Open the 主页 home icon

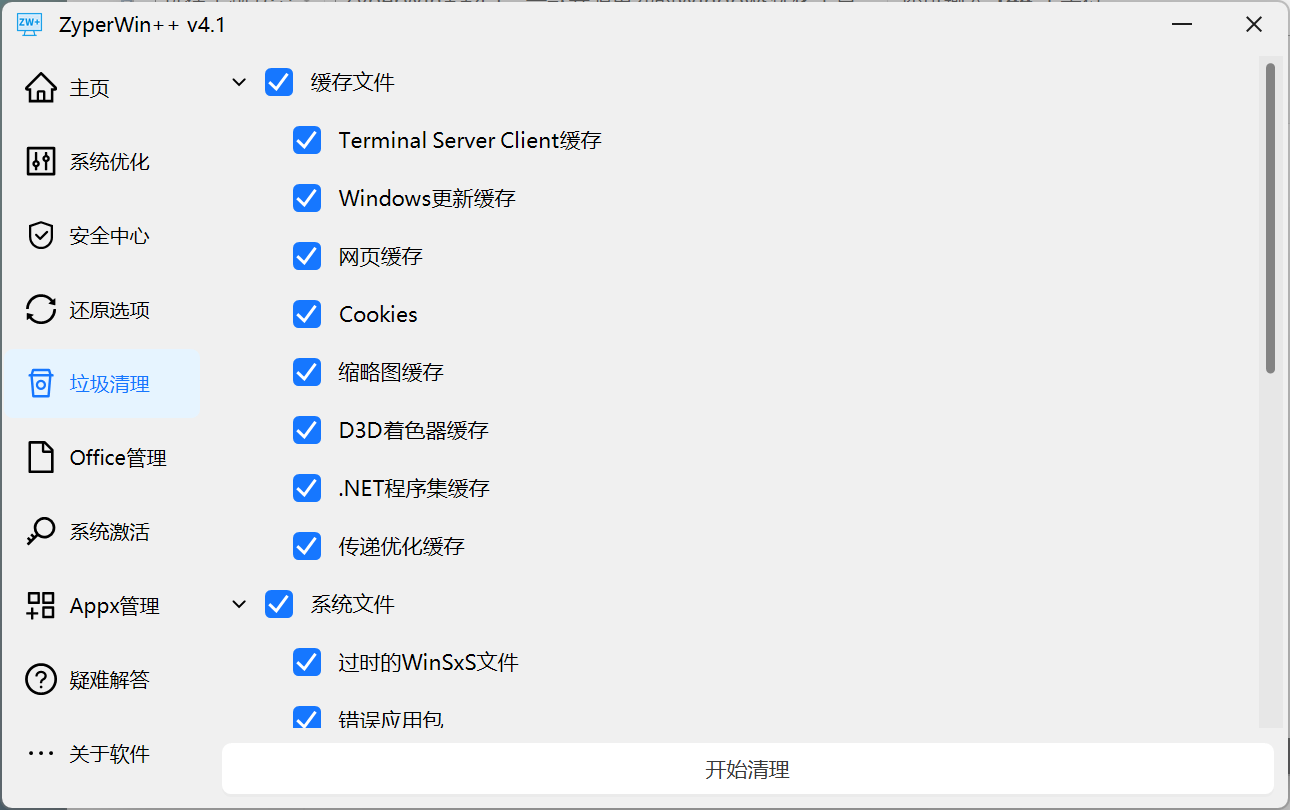click(x=41, y=88)
